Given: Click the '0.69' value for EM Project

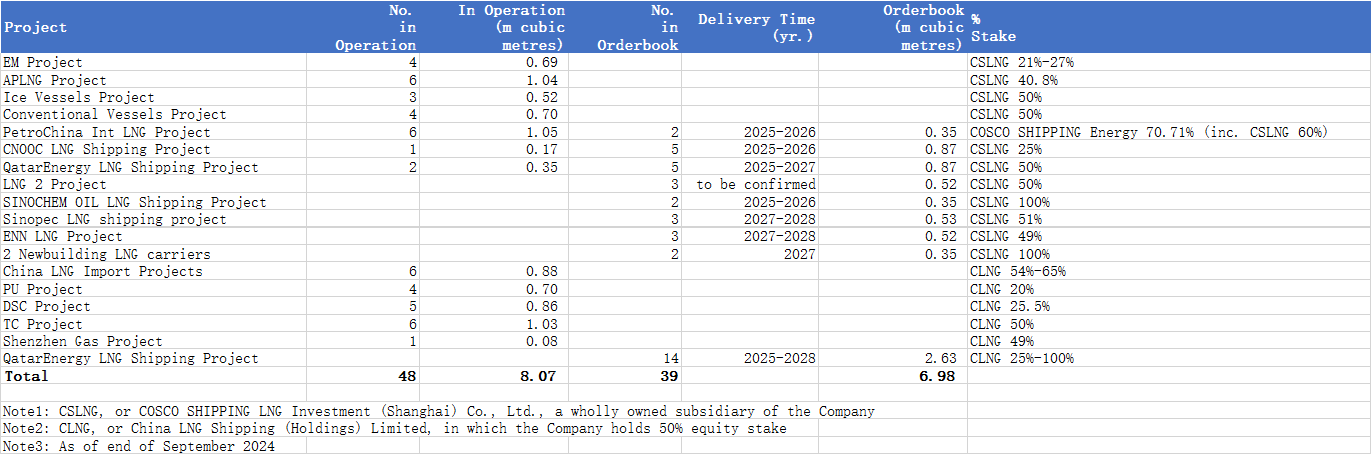Looking at the screenshot, I should click(x=493, y=62).
